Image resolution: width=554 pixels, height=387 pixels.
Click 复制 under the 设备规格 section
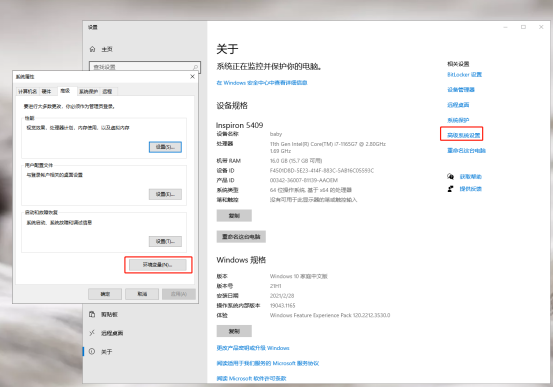coord(234,216)
